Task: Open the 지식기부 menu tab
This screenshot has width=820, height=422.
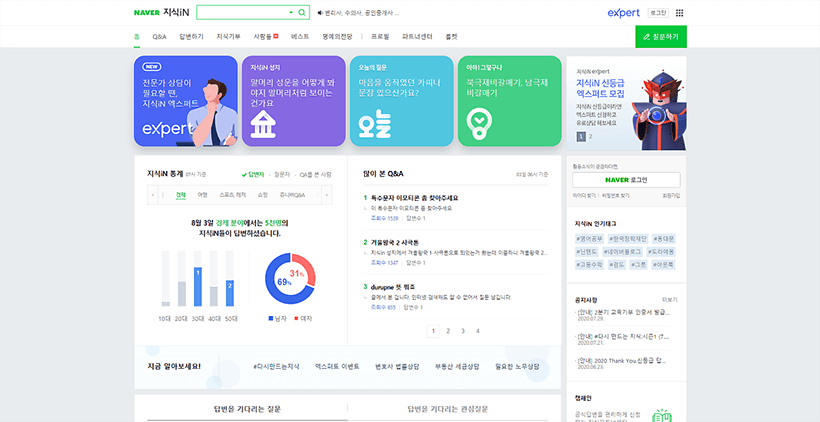Action: point(229,37)
